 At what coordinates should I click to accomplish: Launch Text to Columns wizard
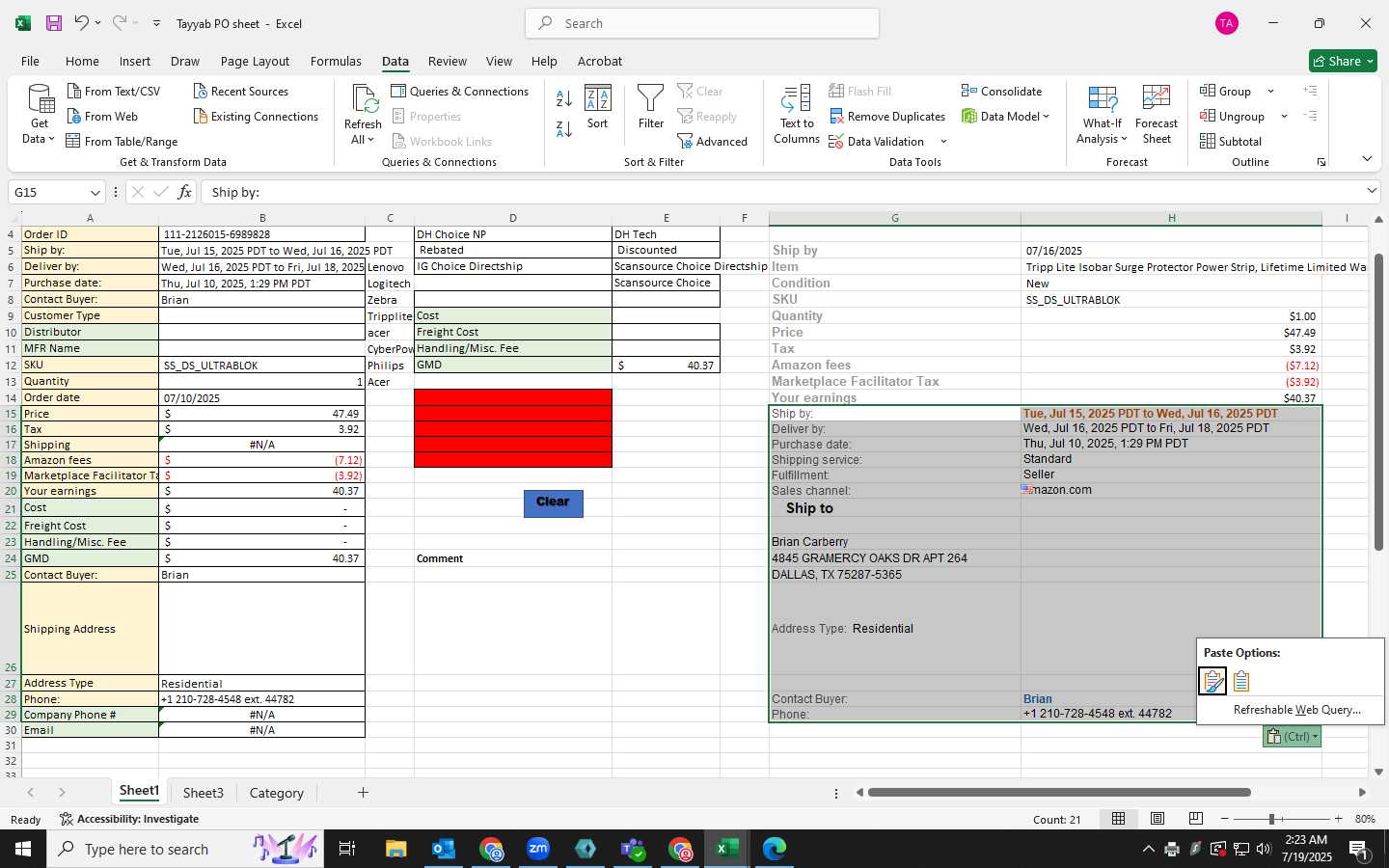click(797, 114)
